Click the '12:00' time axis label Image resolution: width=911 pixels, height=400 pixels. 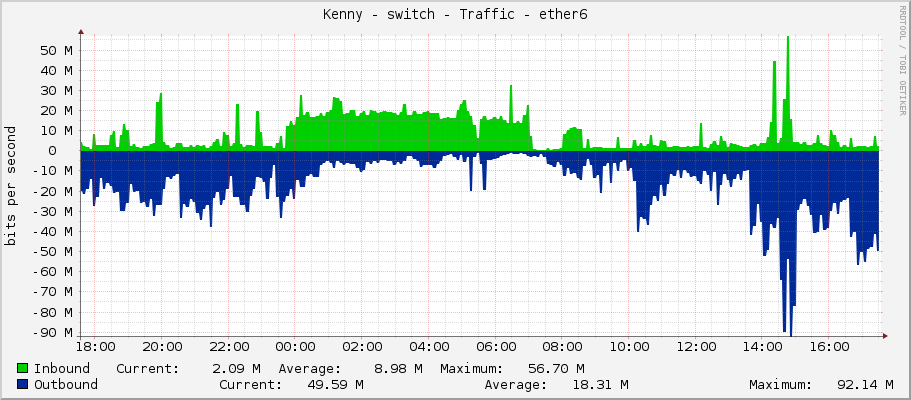click(695, 347)
